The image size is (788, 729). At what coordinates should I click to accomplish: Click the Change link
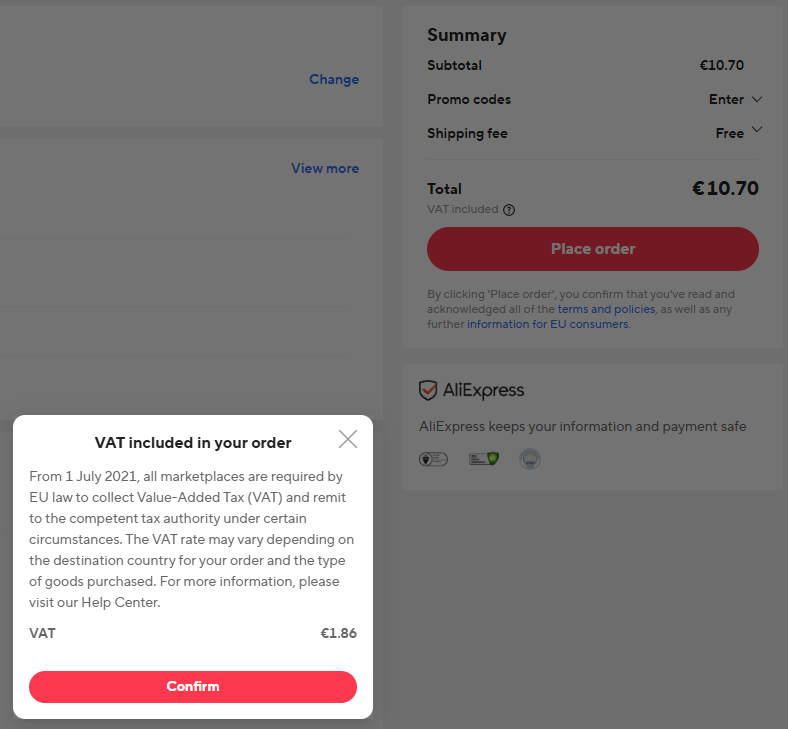coord(334,80)
